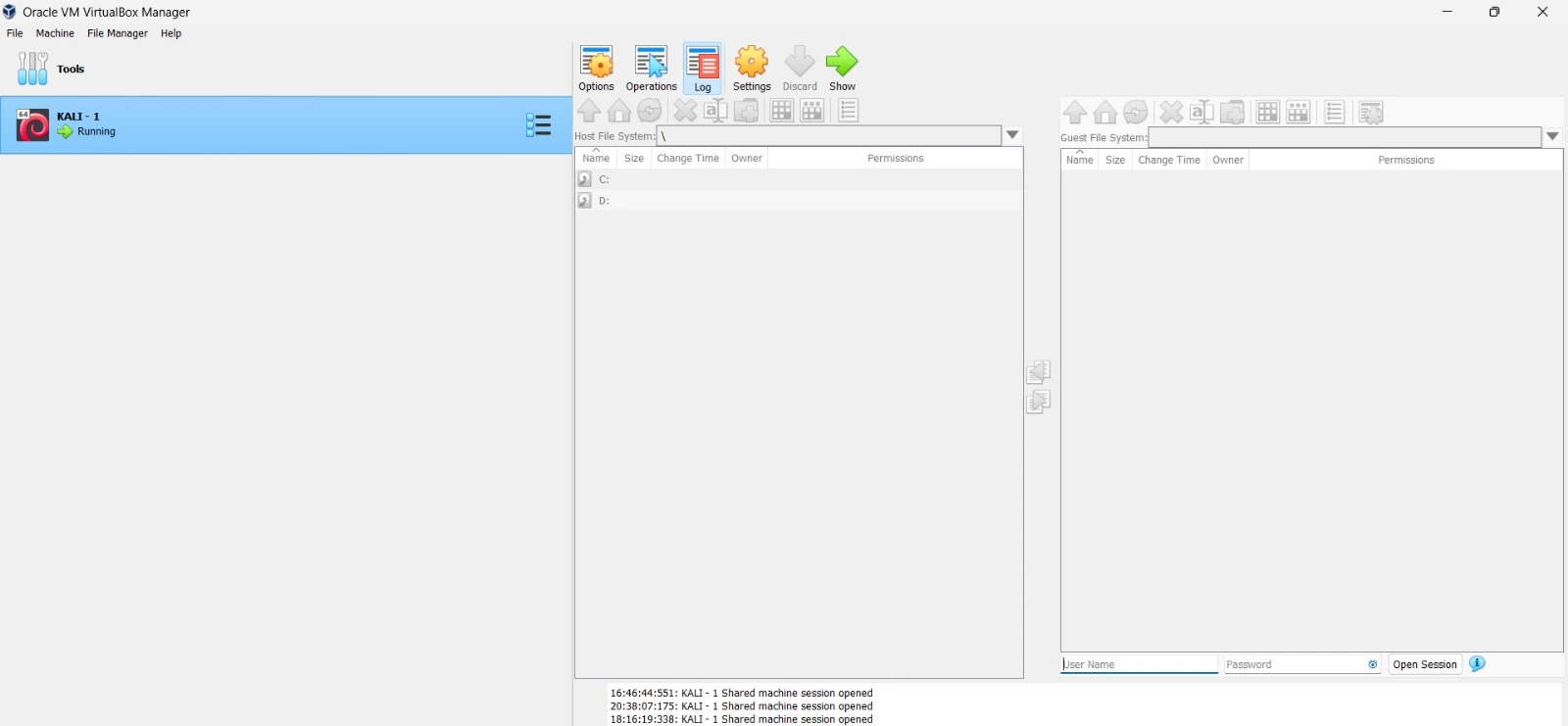
Task: Focus the User Name field
Action: (x=1139, y=664)
